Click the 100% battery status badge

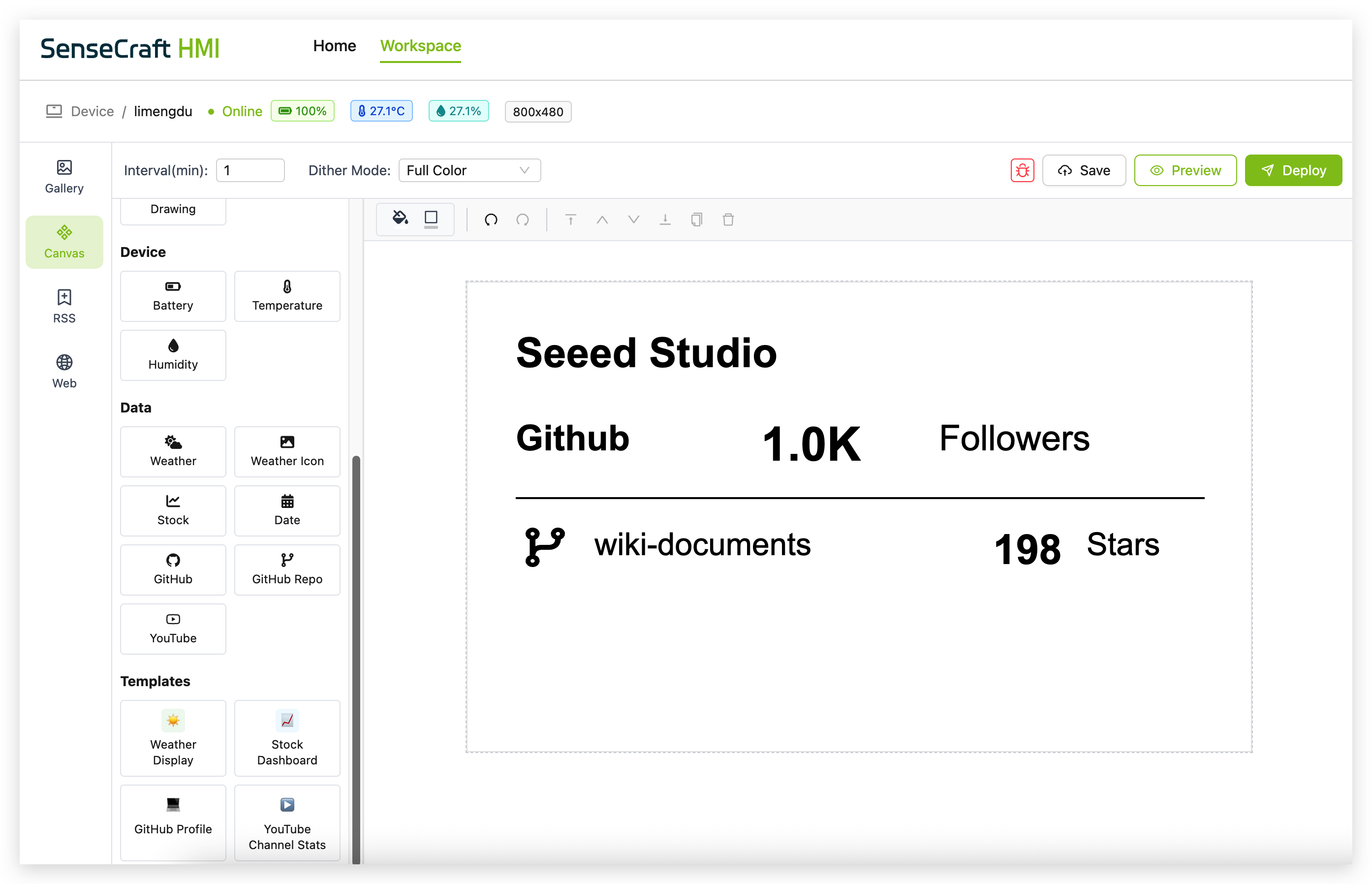pos(303,111)
